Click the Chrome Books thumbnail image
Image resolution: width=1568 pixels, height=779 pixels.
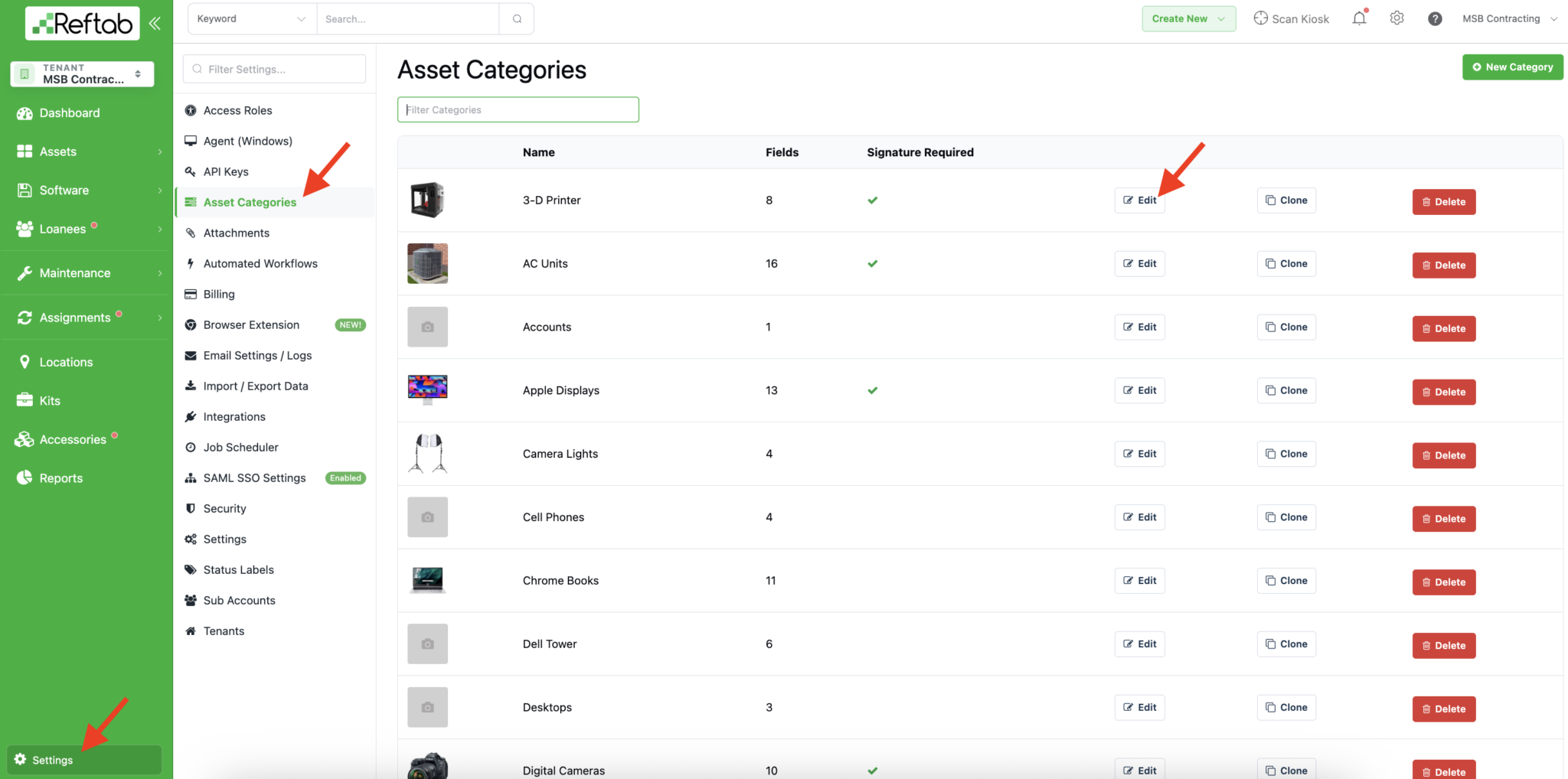[x=427, y=580]
